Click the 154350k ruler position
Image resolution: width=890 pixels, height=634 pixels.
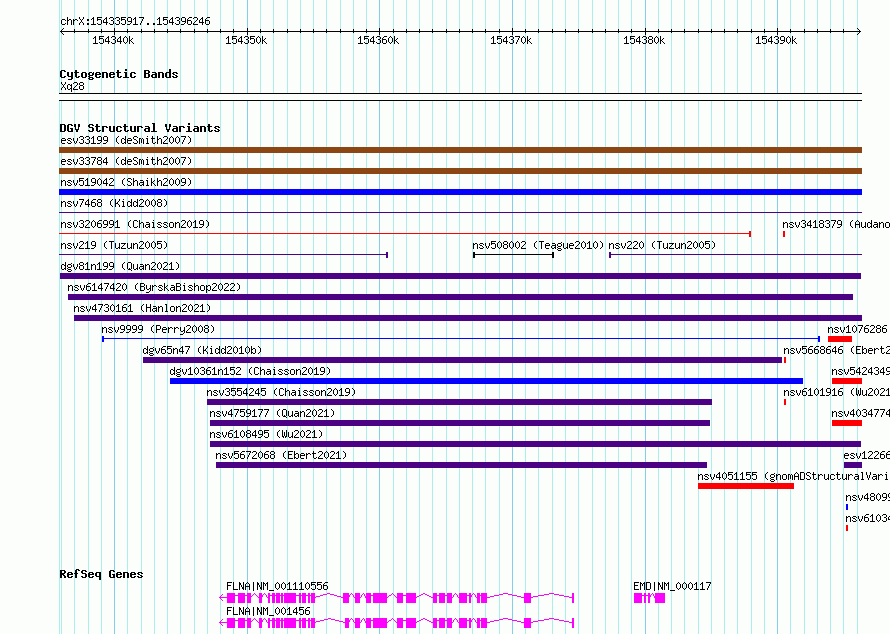(246, 40)
